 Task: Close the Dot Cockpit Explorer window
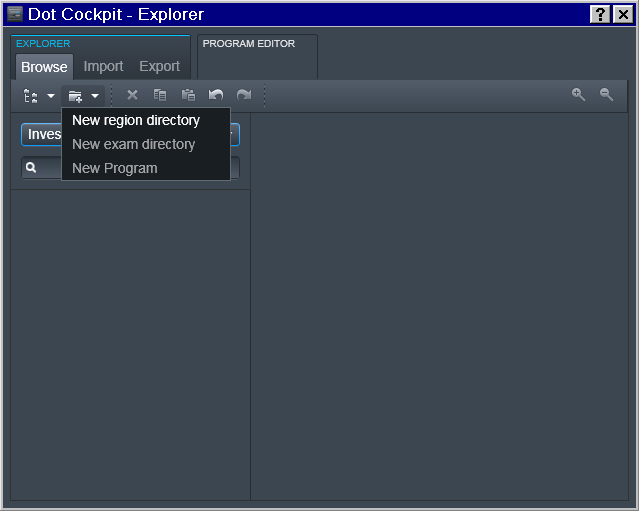(x=624, y=15)
